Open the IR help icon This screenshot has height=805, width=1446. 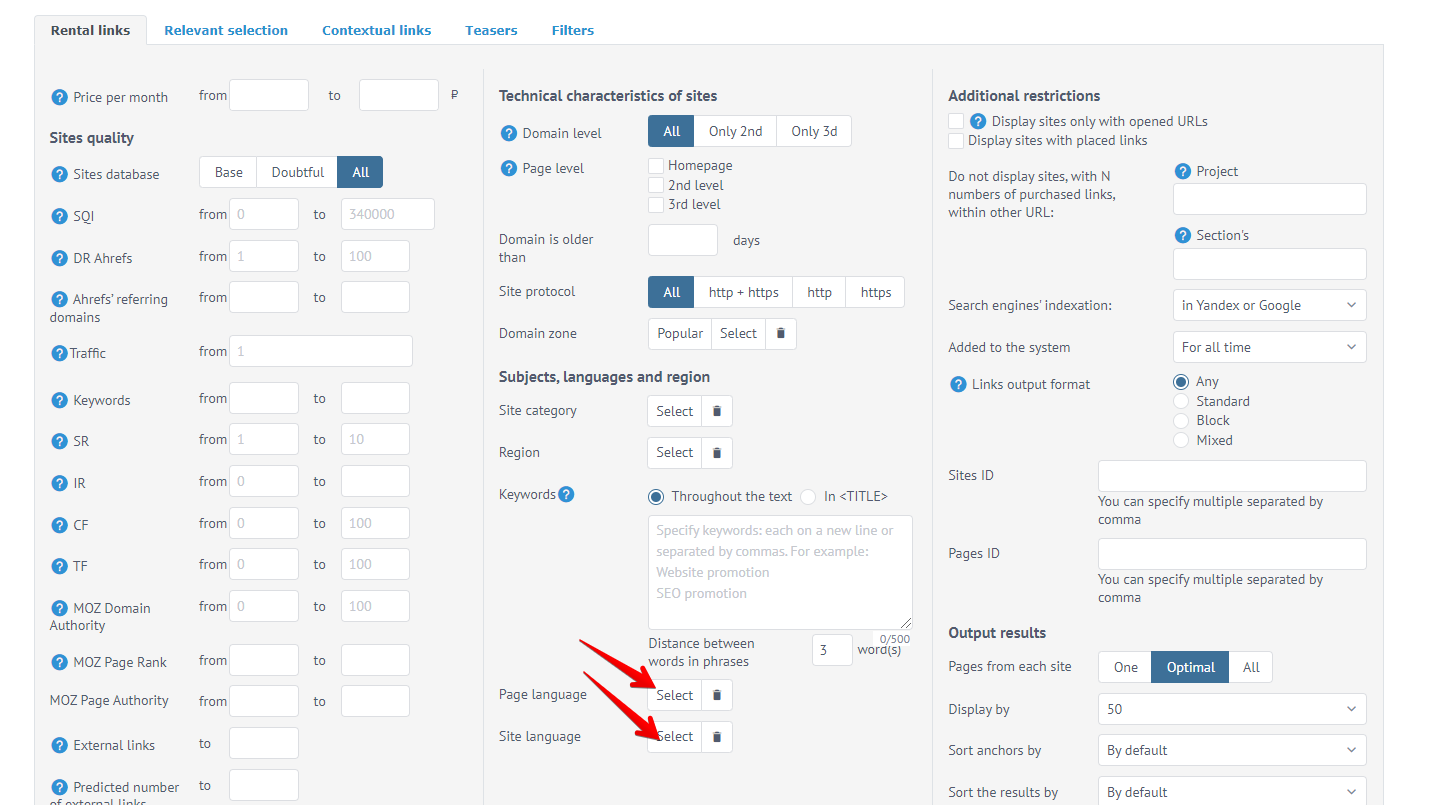pyautogui.click(x=59, y=483)
